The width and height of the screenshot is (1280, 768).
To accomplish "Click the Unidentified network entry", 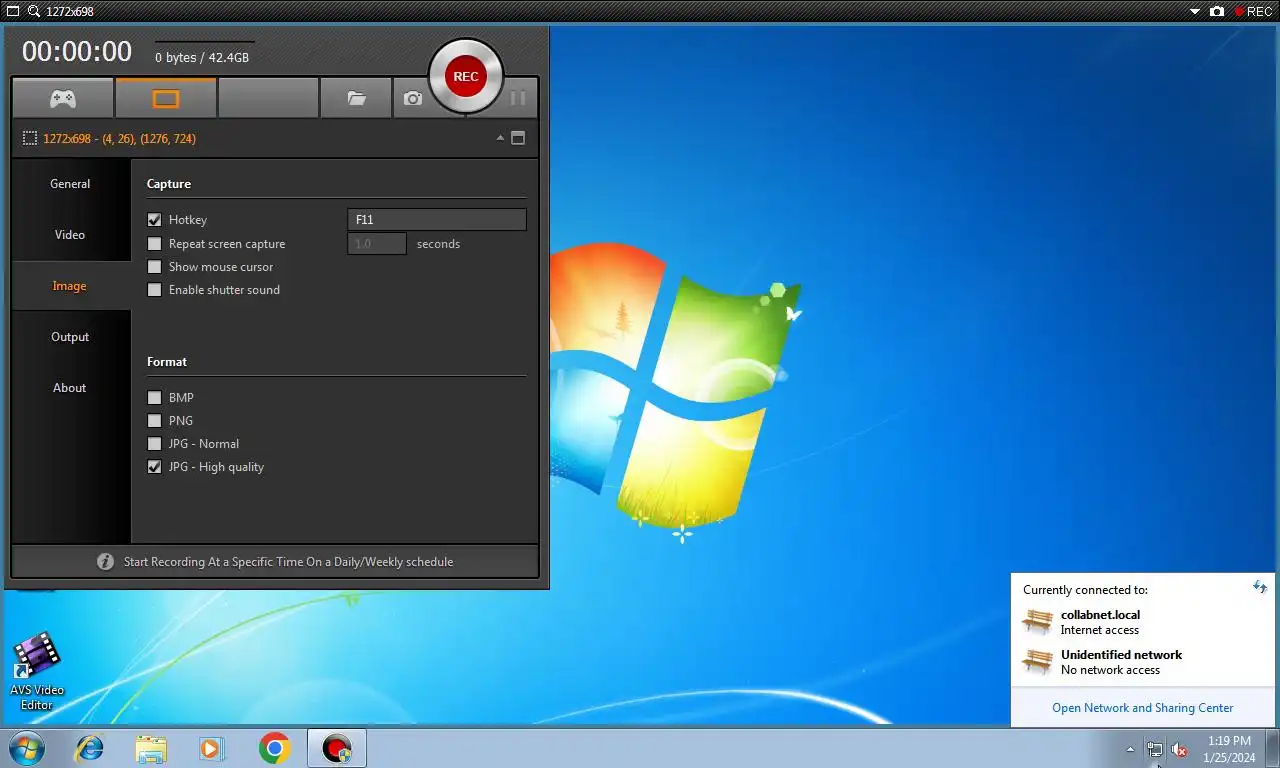I will coord(1121,662).
